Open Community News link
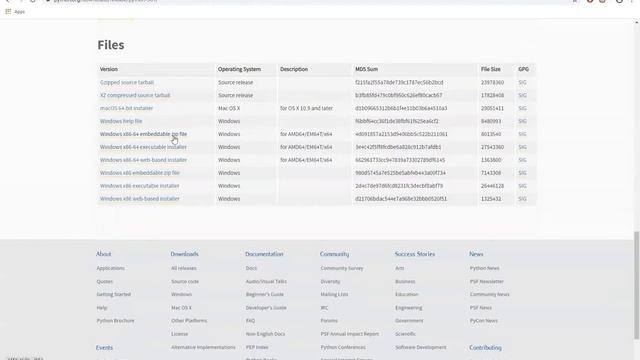Image resolution: width=640 pixels, height=360 pixels. [489, 294]
